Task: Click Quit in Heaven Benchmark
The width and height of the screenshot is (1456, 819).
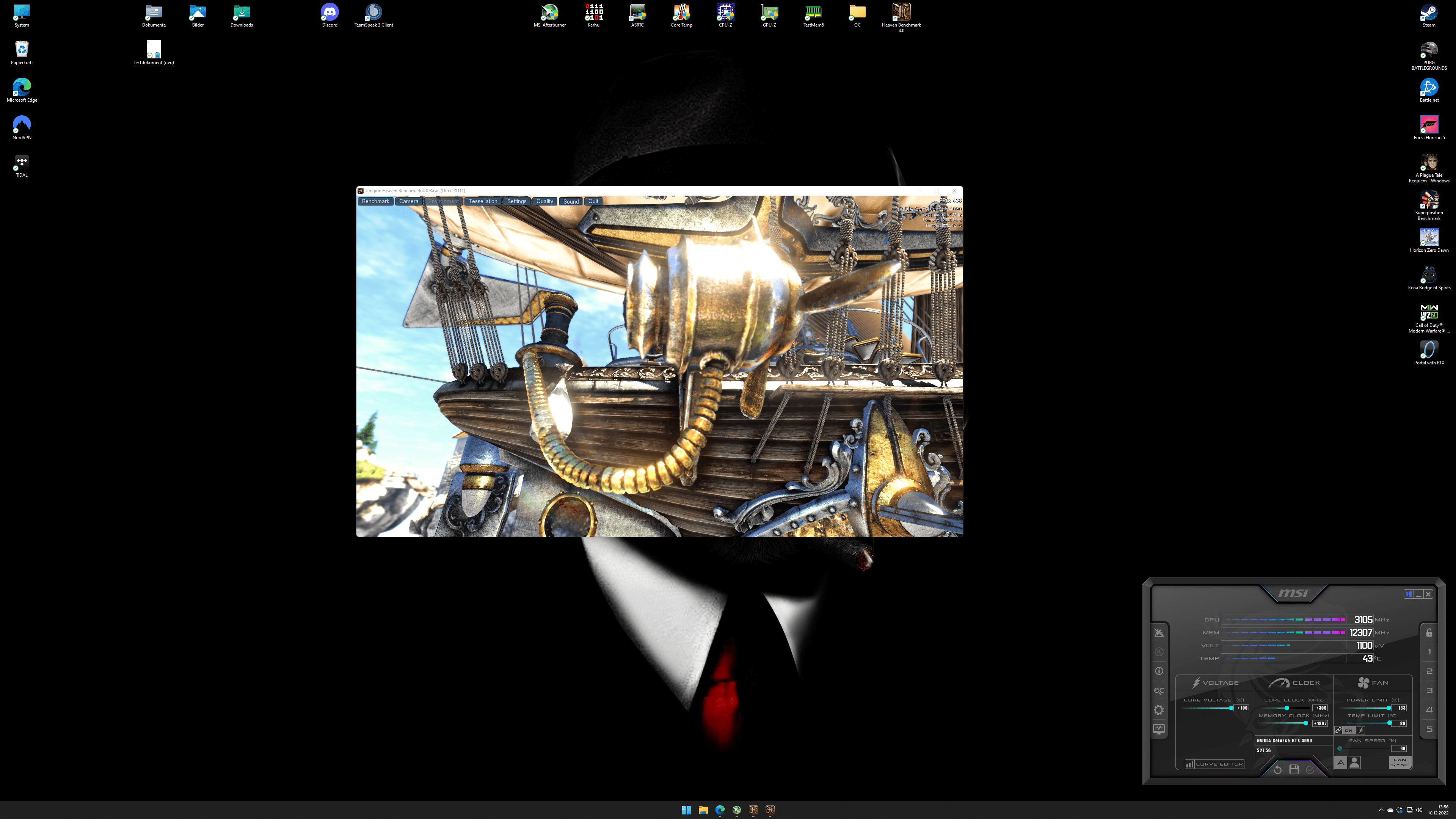Action: coord(593,201)
